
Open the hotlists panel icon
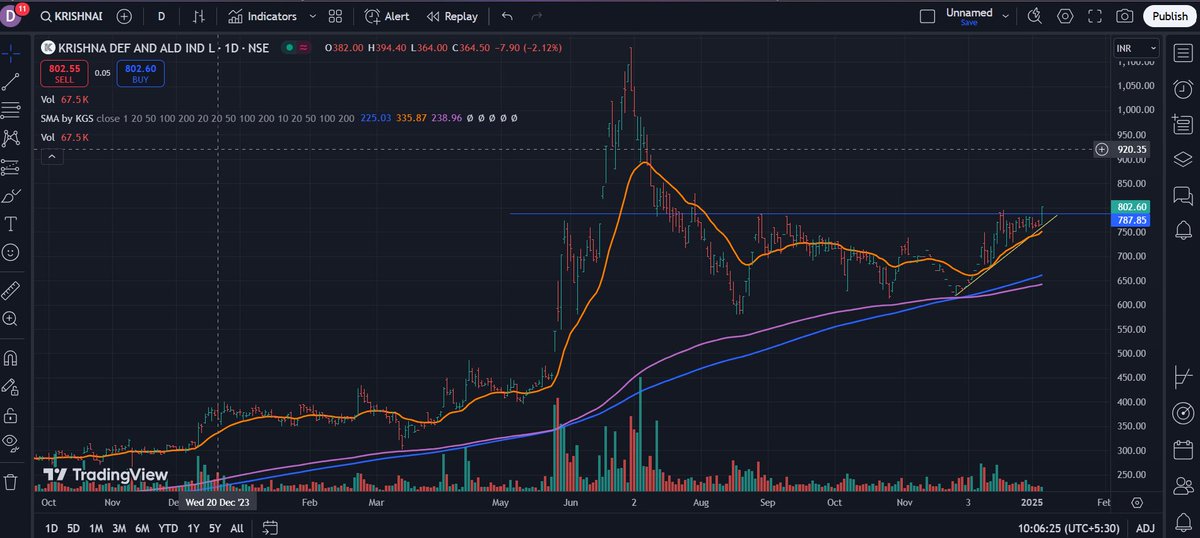click(x=1182, y=124)
